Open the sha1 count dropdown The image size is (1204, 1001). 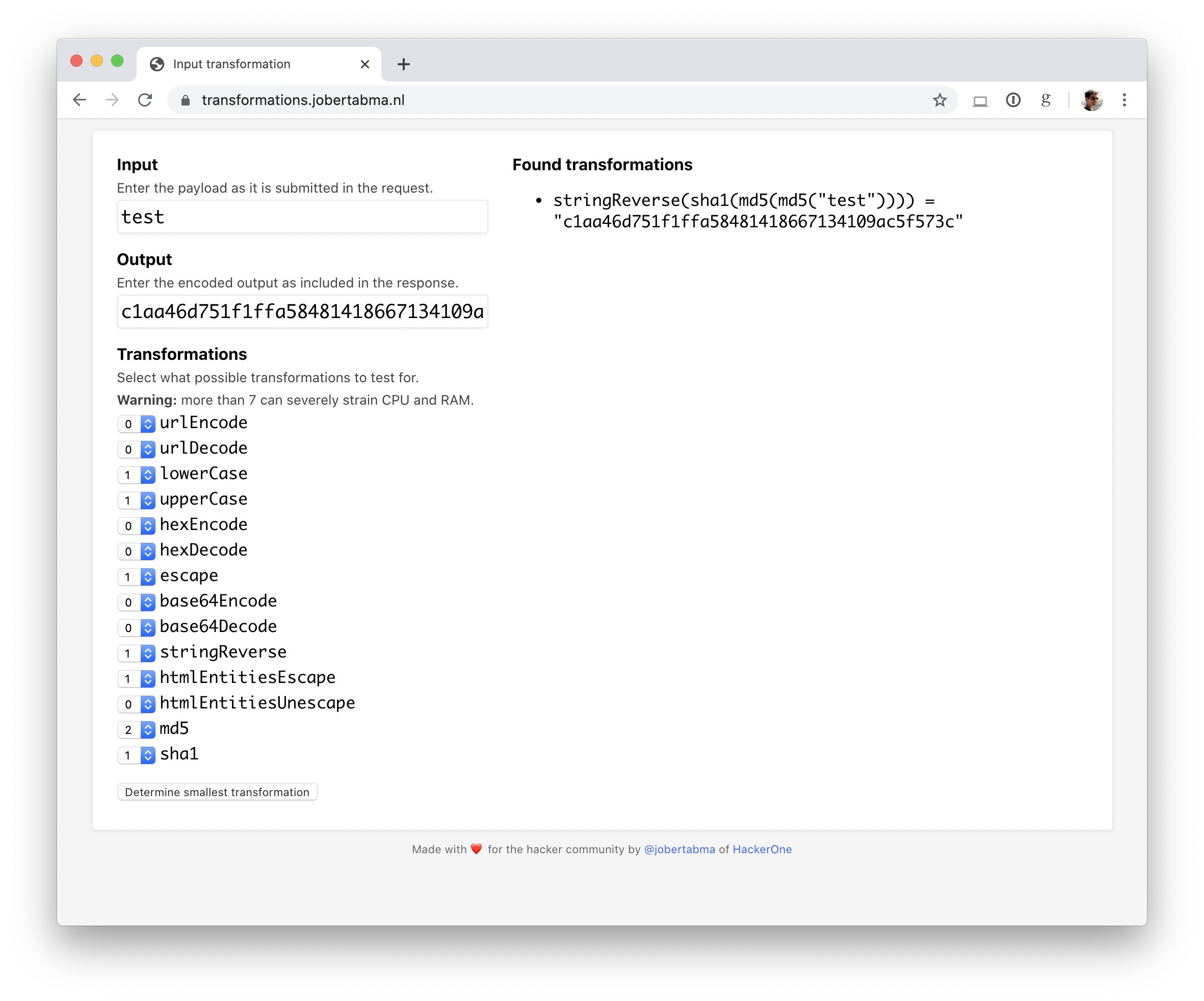[x=137, y=755]
